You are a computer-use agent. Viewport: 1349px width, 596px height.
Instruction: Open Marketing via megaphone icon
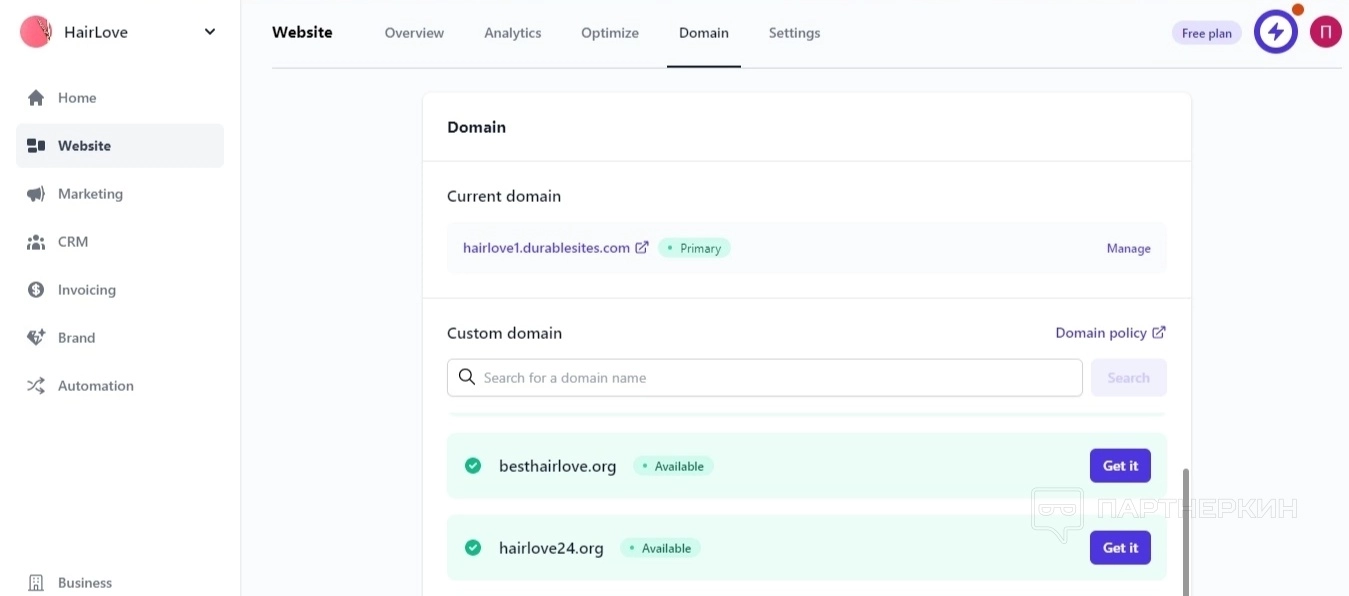coord(36,194)
